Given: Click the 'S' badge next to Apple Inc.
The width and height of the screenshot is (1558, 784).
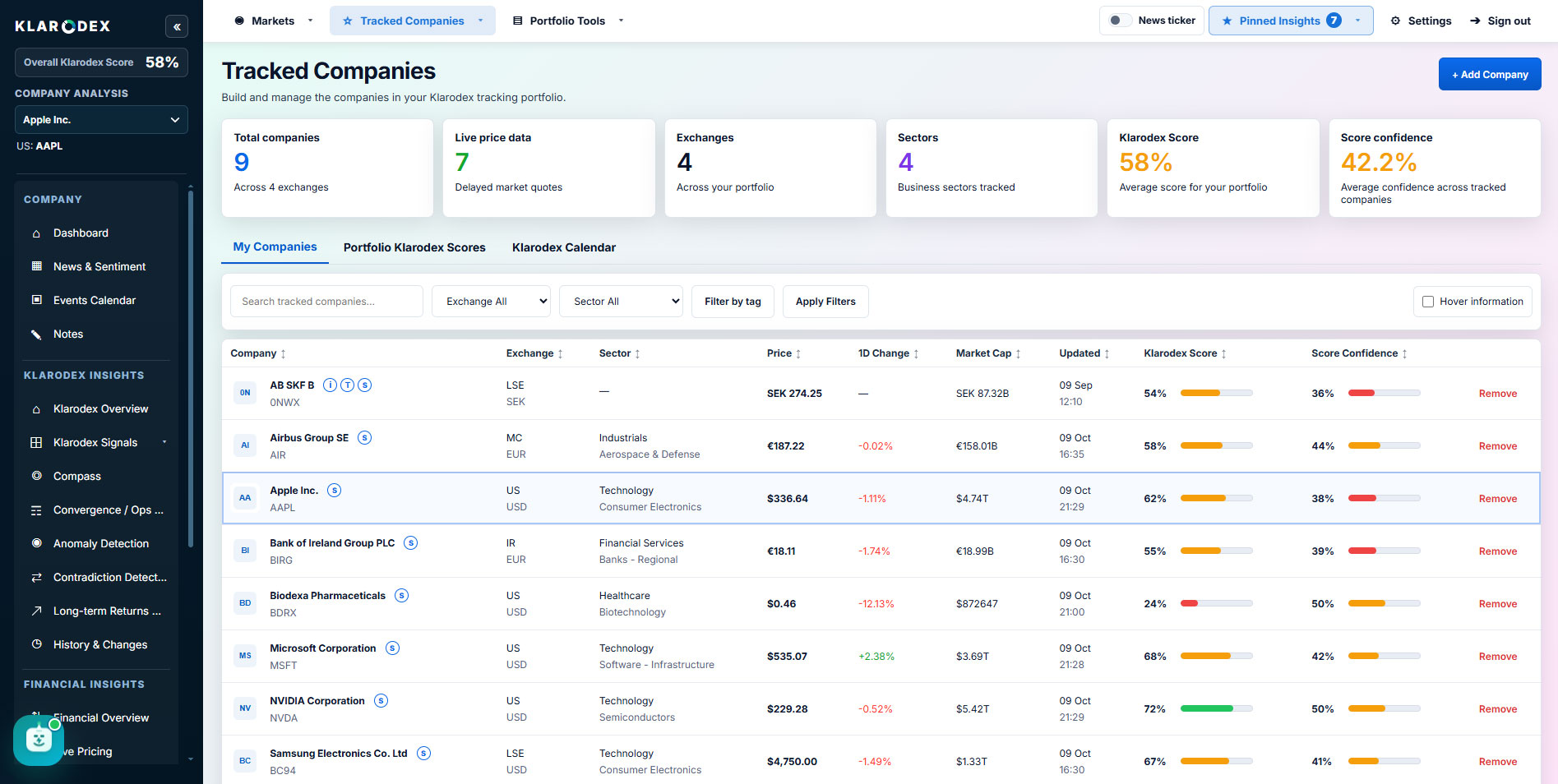Looking at the screenshot, I should click(x=334, y=490).
